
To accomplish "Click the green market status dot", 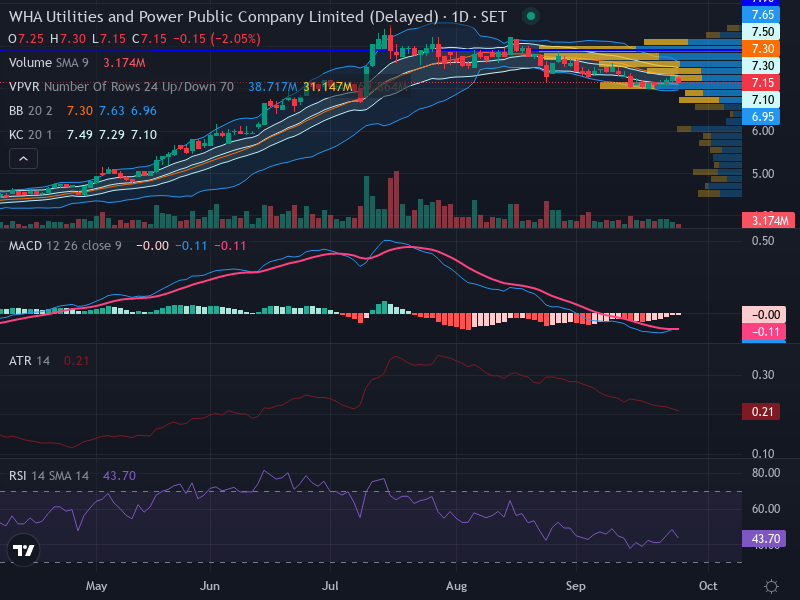I will 531,16.
